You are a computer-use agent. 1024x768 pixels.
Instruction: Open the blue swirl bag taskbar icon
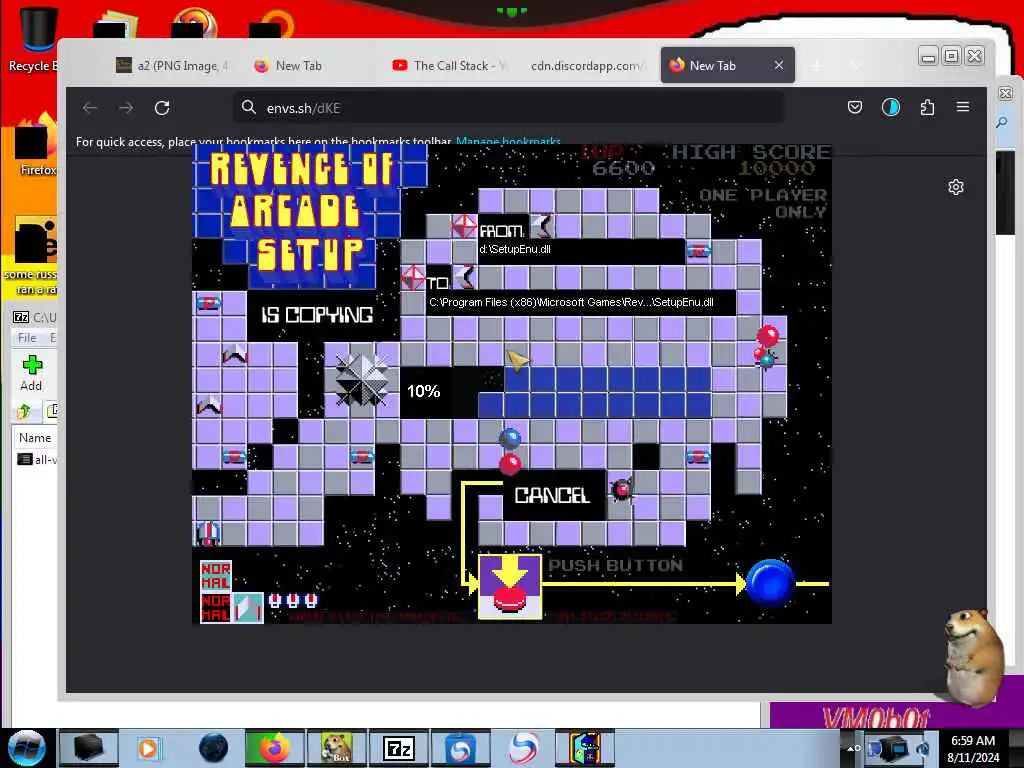(x=460, y=748)
